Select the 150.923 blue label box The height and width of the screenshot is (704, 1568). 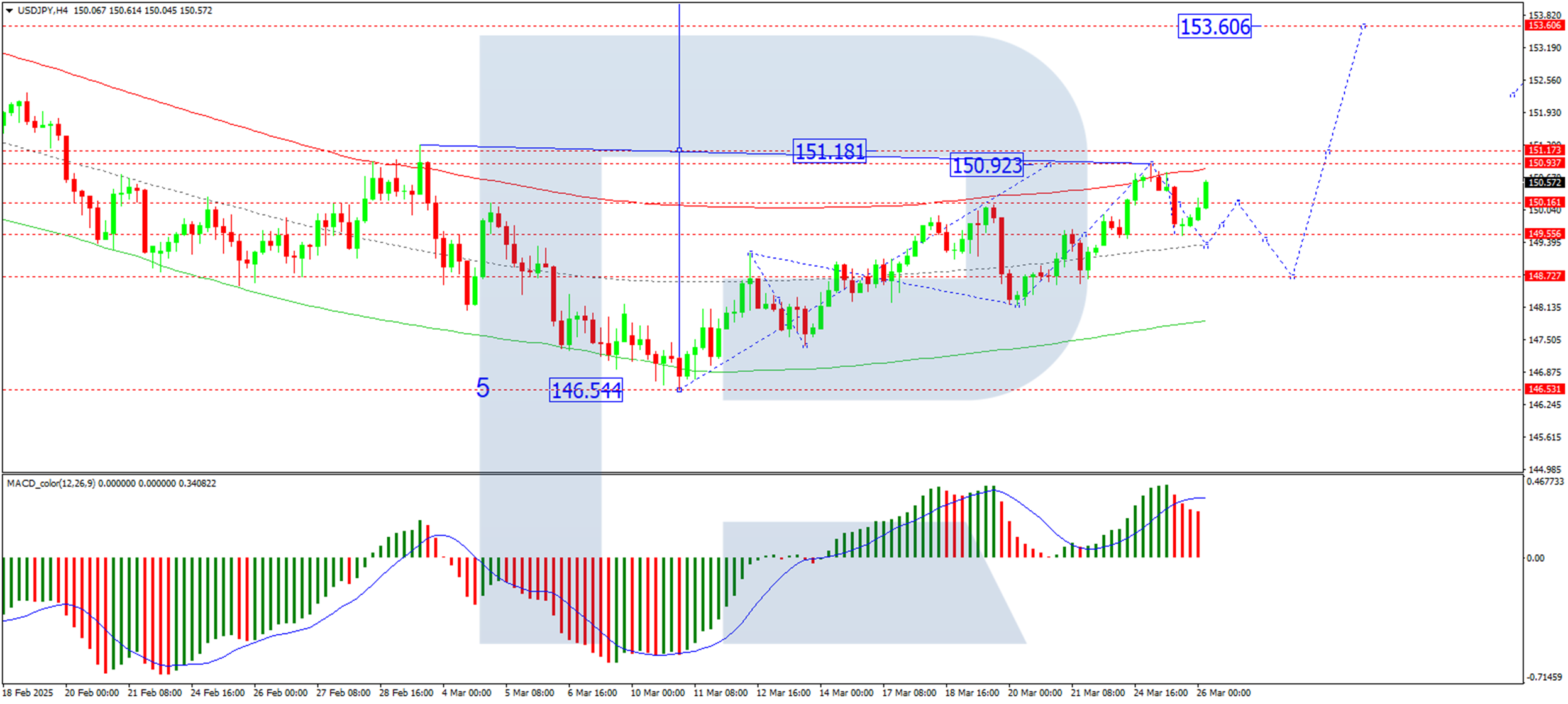point(986,165)
